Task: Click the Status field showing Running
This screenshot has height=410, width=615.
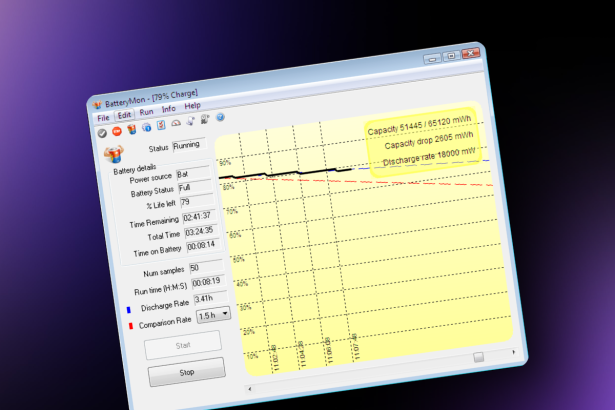Action: click(189, 145)
